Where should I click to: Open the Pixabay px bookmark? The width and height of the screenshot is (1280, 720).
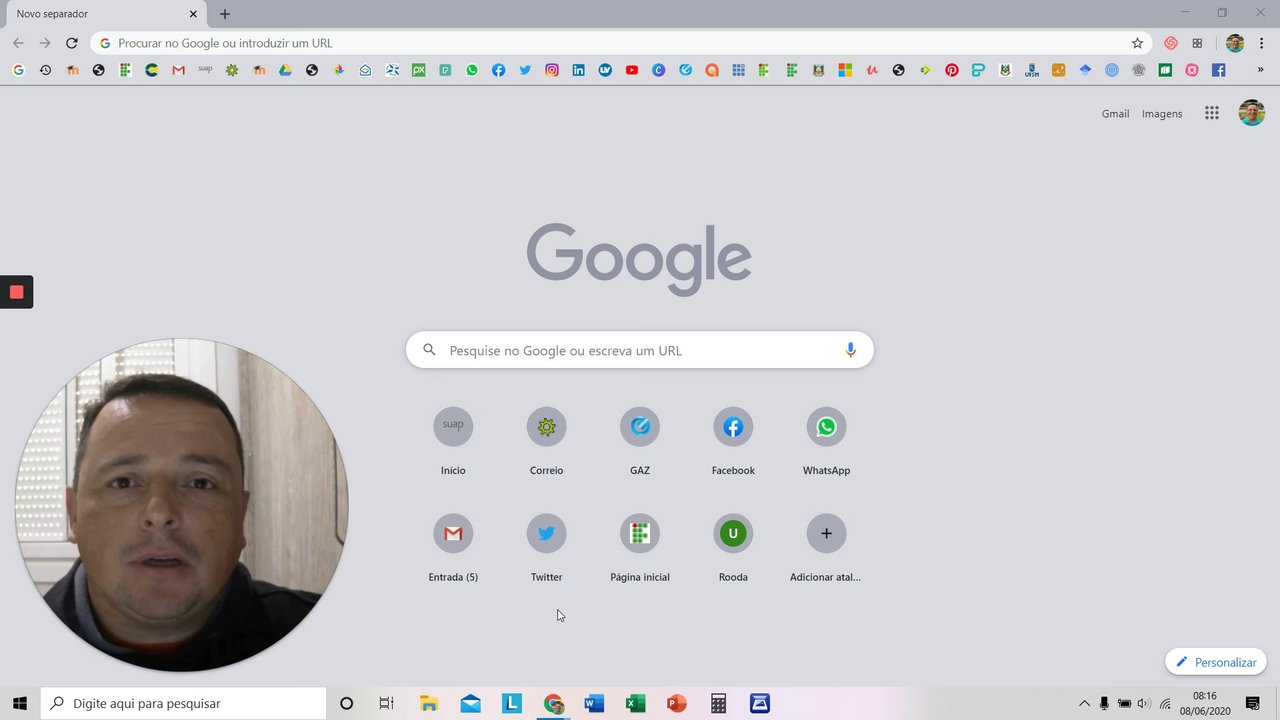[x=419, y=70]
